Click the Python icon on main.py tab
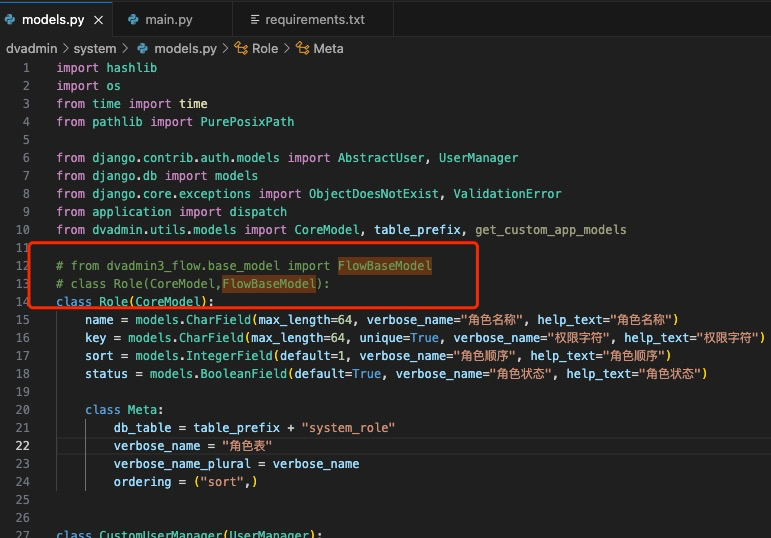 pyautogui.click(x=133, y=20)
